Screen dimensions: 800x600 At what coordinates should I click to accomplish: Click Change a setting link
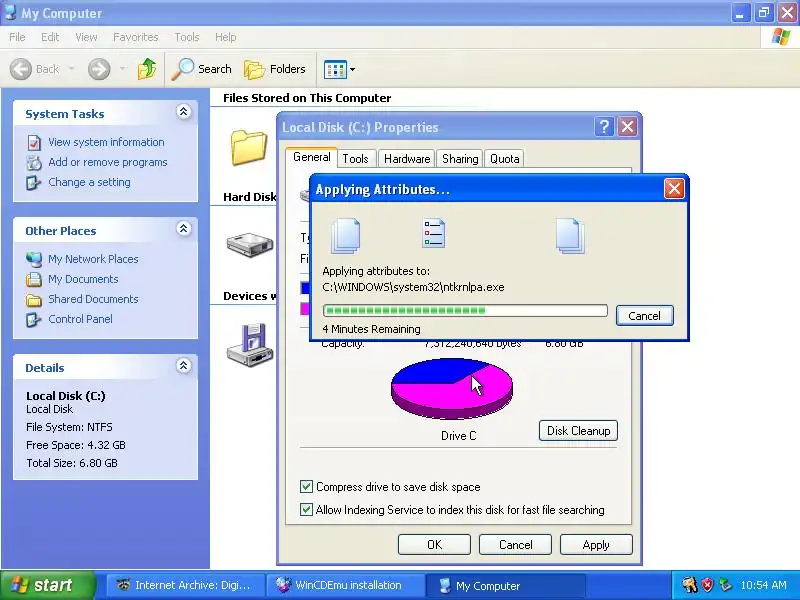89,182
